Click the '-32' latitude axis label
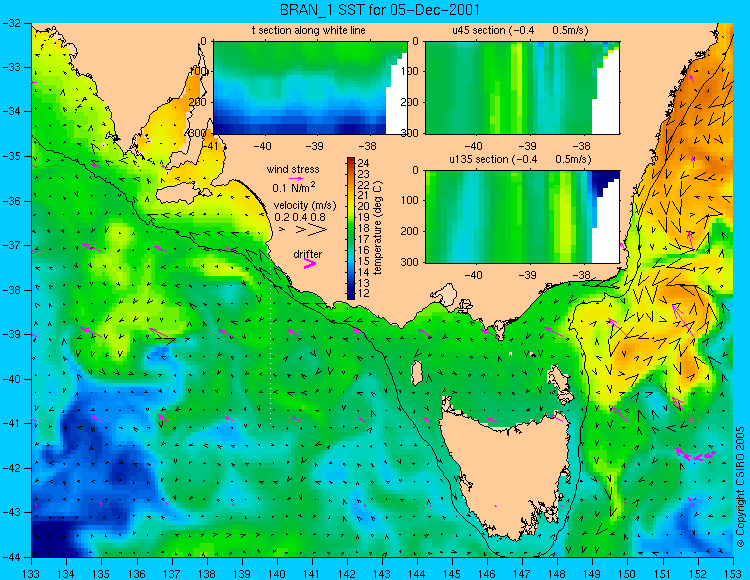 (x=10, y=22)
